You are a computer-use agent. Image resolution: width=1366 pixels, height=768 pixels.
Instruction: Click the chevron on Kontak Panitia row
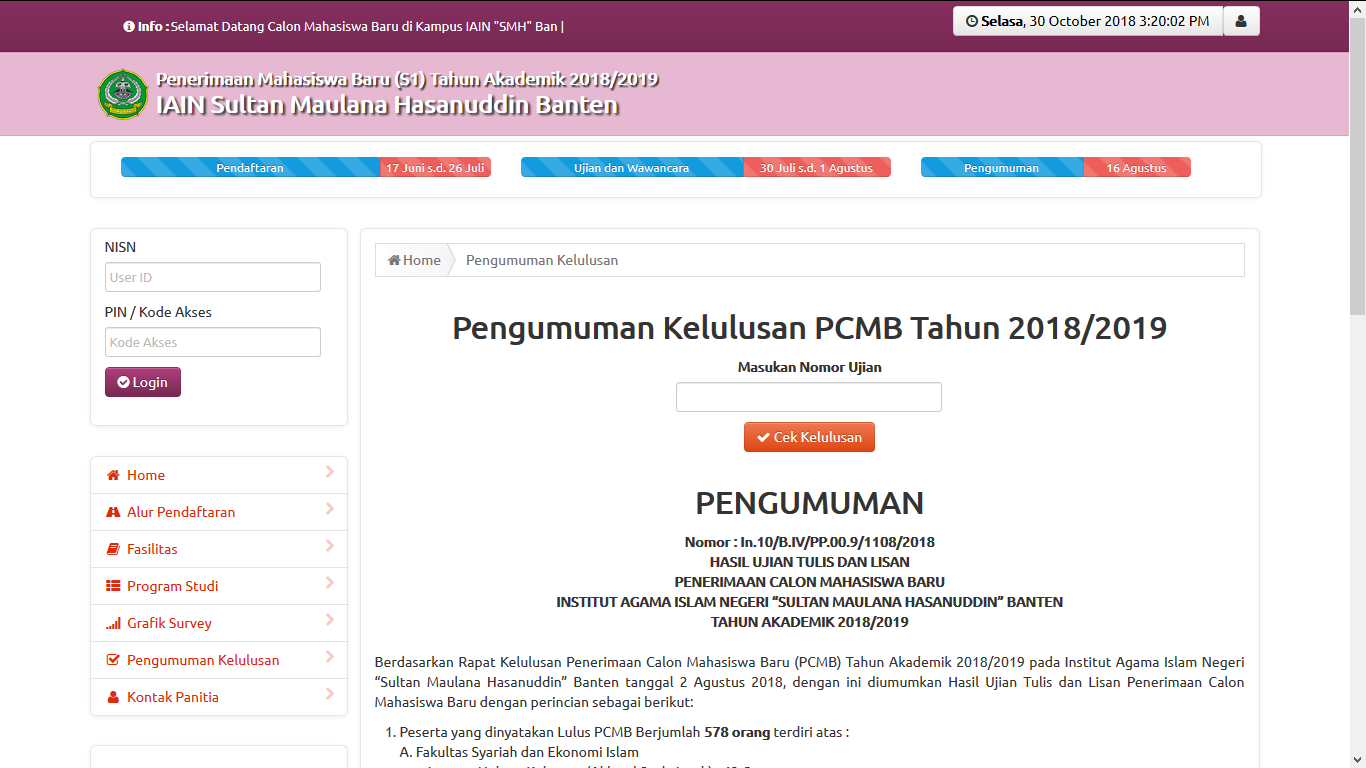(330, 693)
